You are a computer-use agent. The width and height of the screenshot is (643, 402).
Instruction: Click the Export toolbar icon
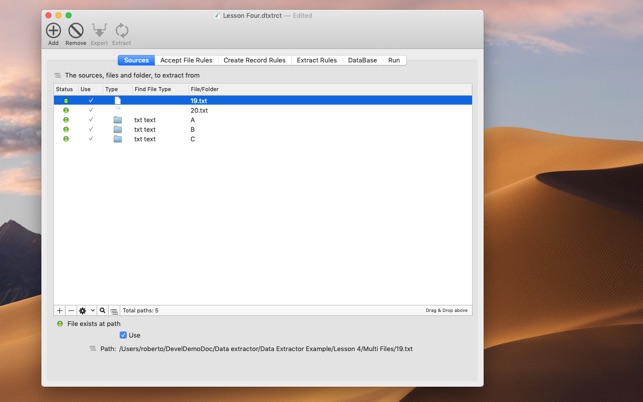click(99, 32)
